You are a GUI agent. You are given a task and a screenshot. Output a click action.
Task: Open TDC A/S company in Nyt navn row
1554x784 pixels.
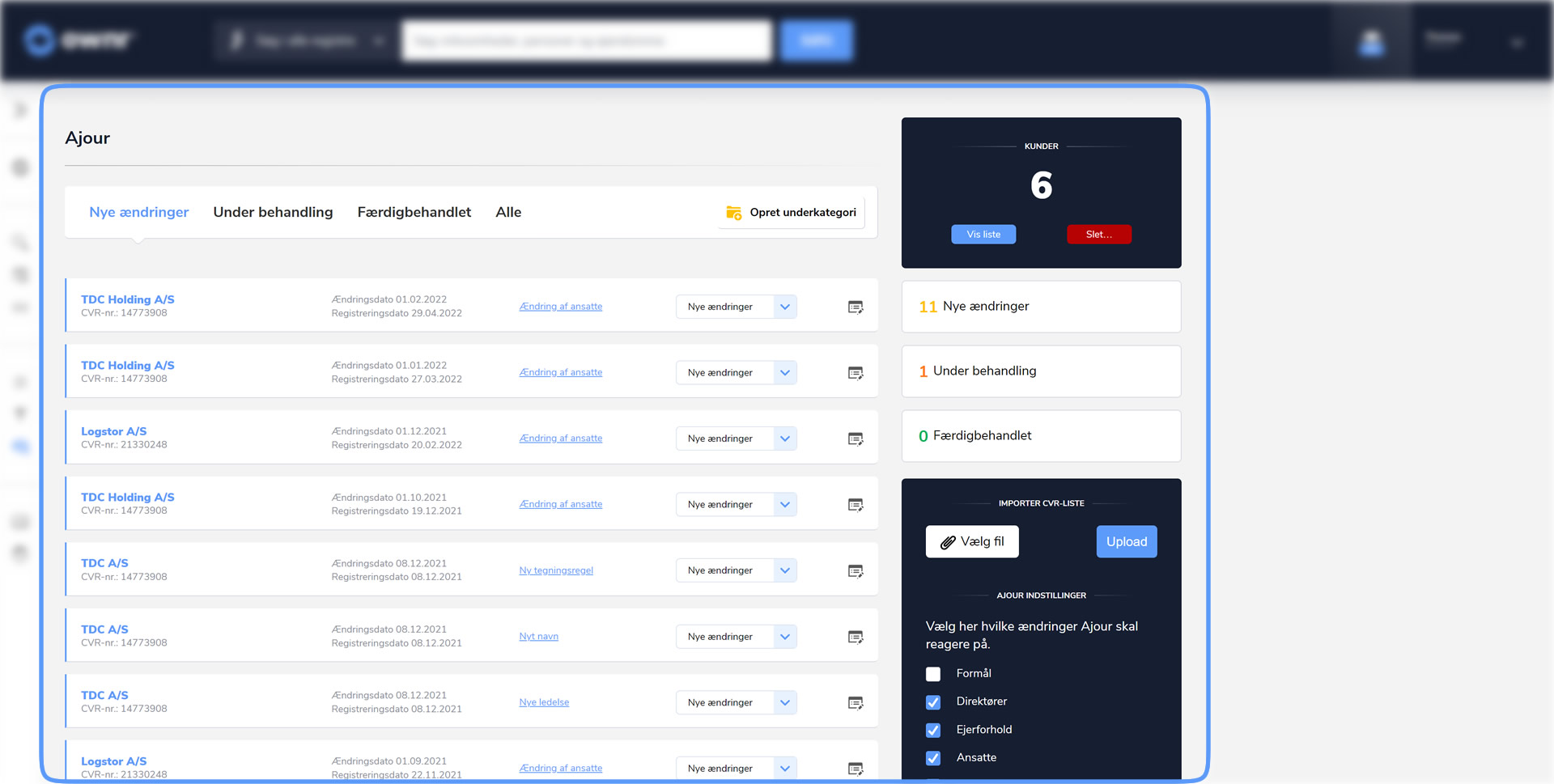pos(104,629)
